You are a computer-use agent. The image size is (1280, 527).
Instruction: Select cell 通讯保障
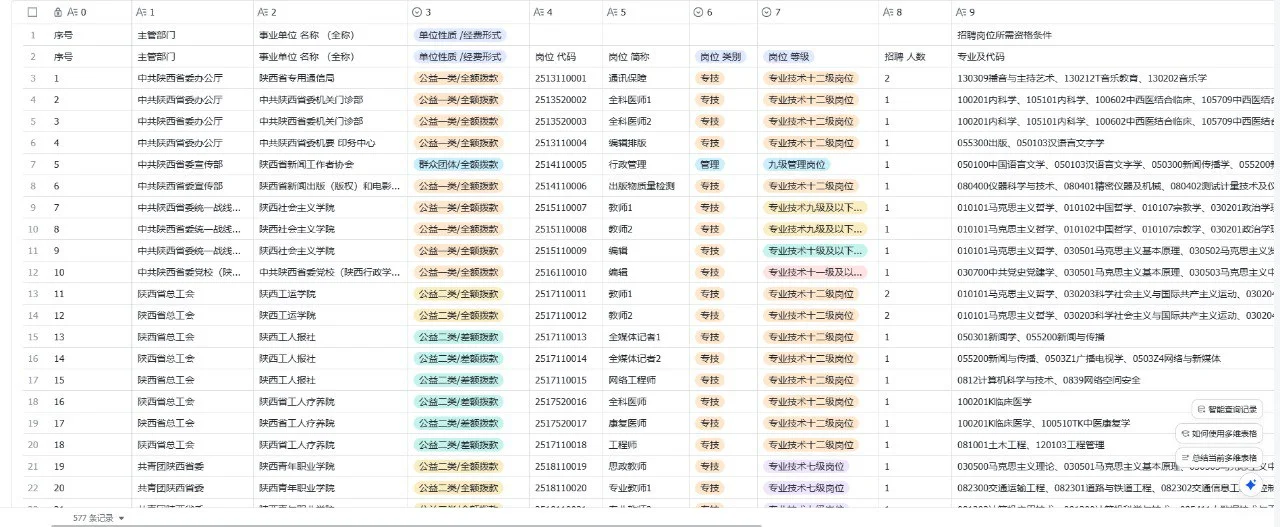coord(644,77)
